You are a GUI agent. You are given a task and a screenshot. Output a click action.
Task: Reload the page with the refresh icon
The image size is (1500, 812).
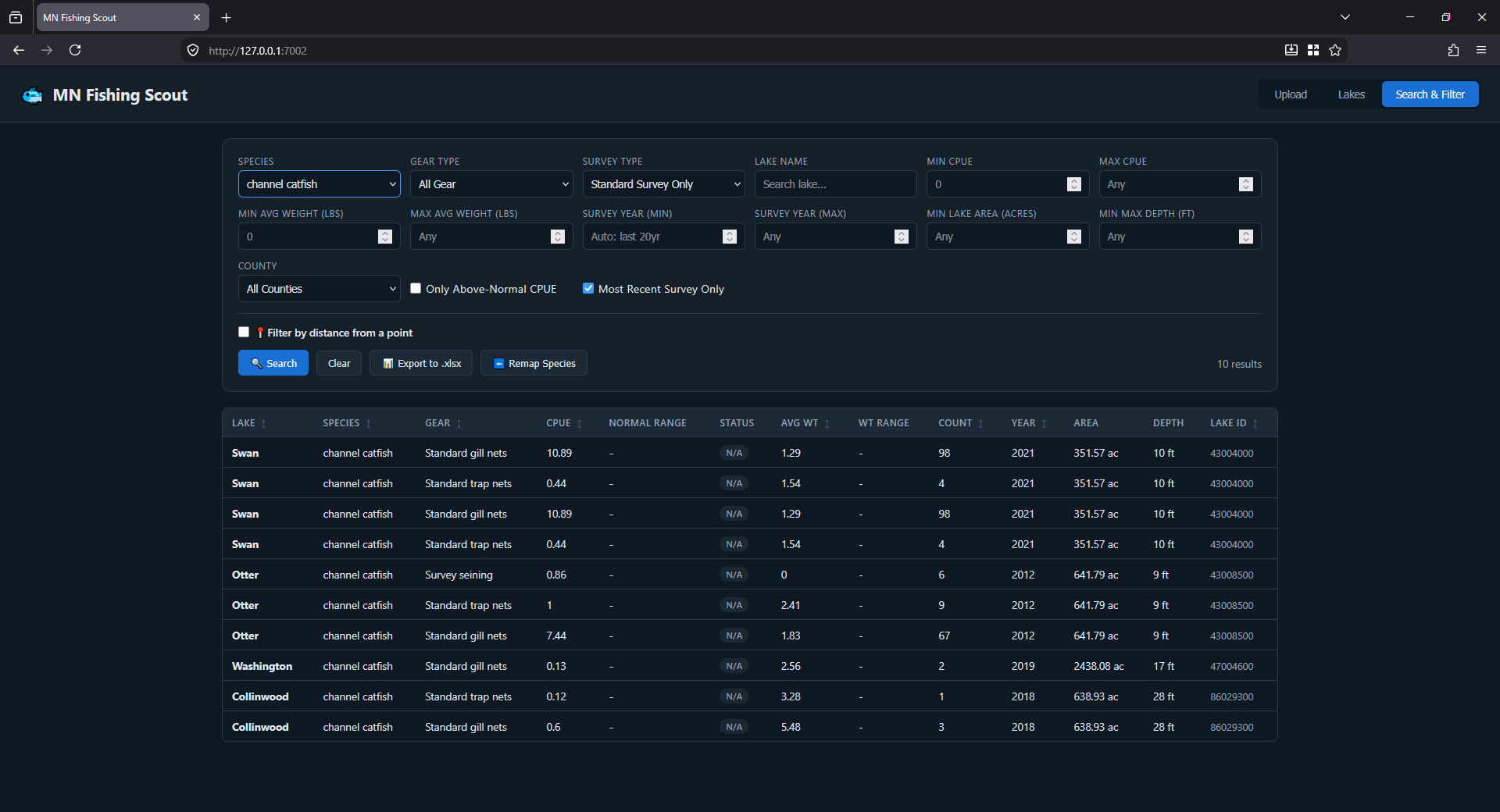[x=75, y=50]
